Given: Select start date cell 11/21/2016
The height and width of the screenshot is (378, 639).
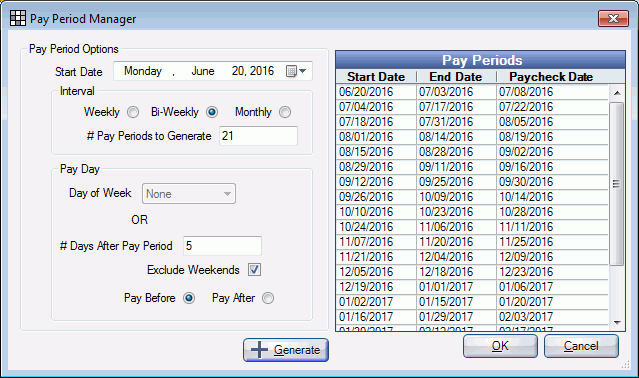Looking at the screenshot, I should [376, 257].
